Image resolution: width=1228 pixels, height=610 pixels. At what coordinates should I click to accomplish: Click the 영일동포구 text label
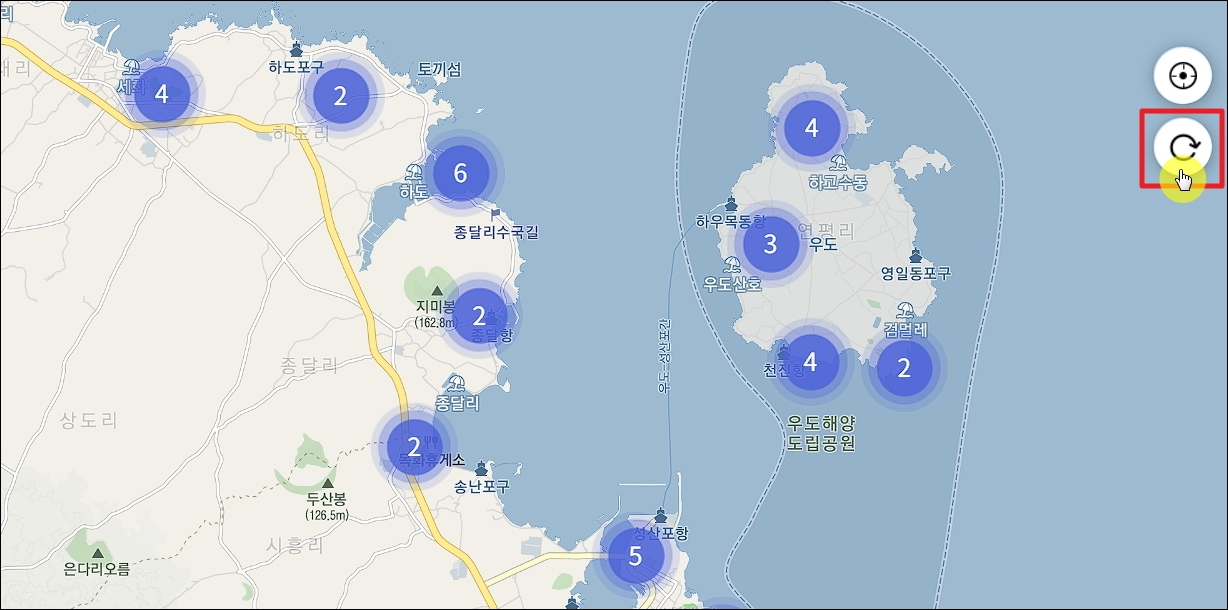click(x=916, y=273)
